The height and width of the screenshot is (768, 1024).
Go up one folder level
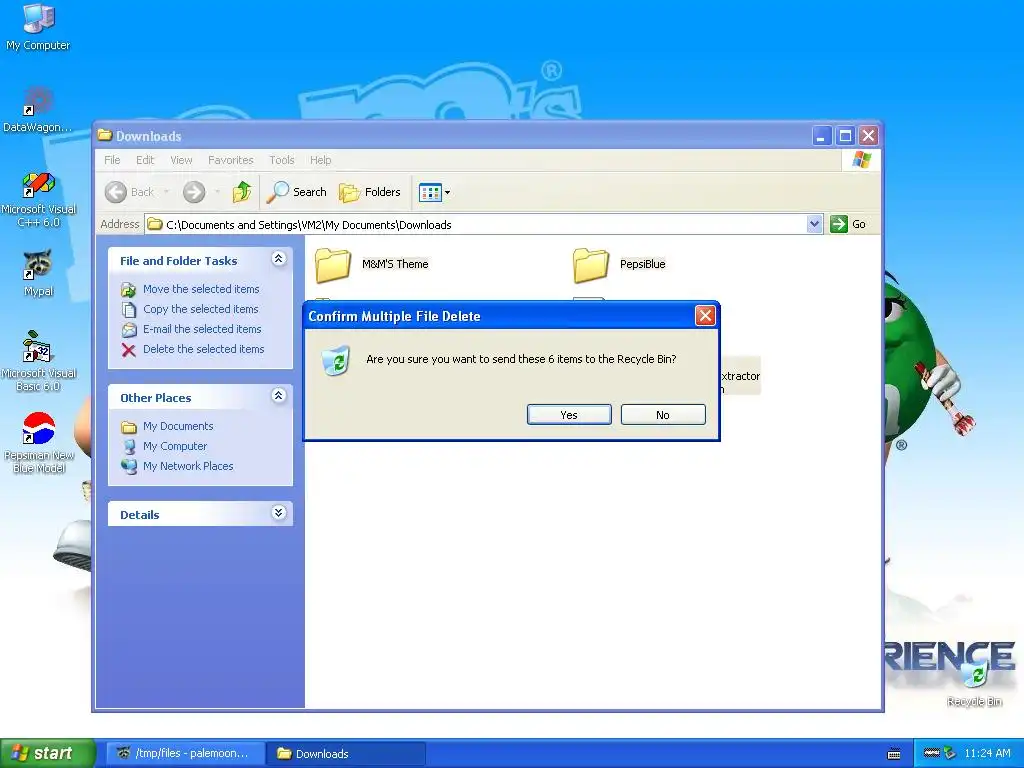(x=242, y=192)
